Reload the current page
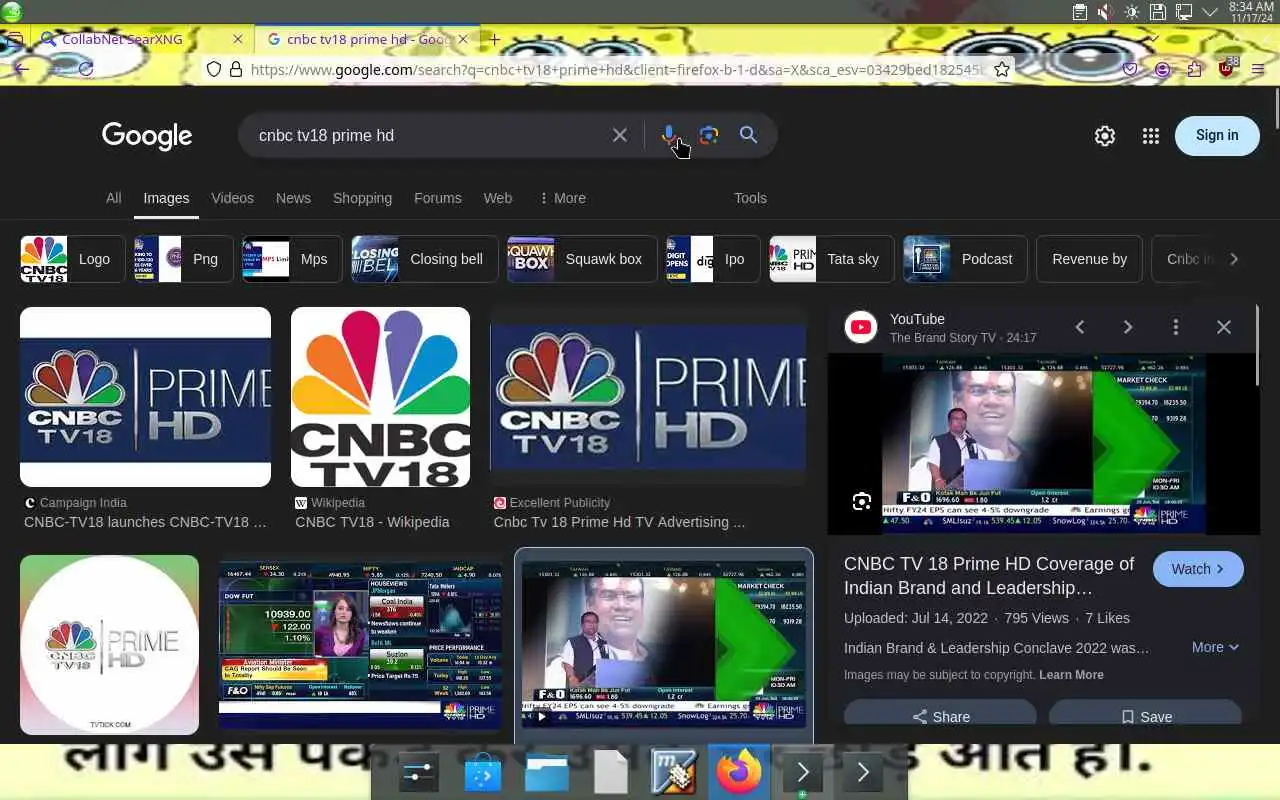This screenshot has width=1280, height=800. point(86,69)
